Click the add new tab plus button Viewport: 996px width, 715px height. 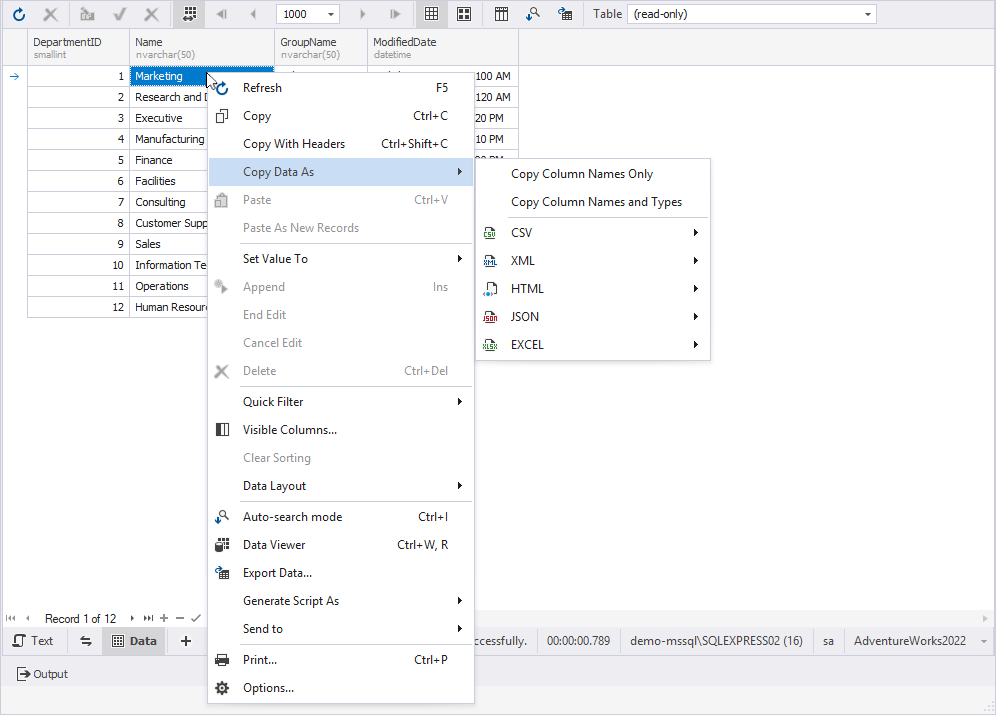coord(185,641)
